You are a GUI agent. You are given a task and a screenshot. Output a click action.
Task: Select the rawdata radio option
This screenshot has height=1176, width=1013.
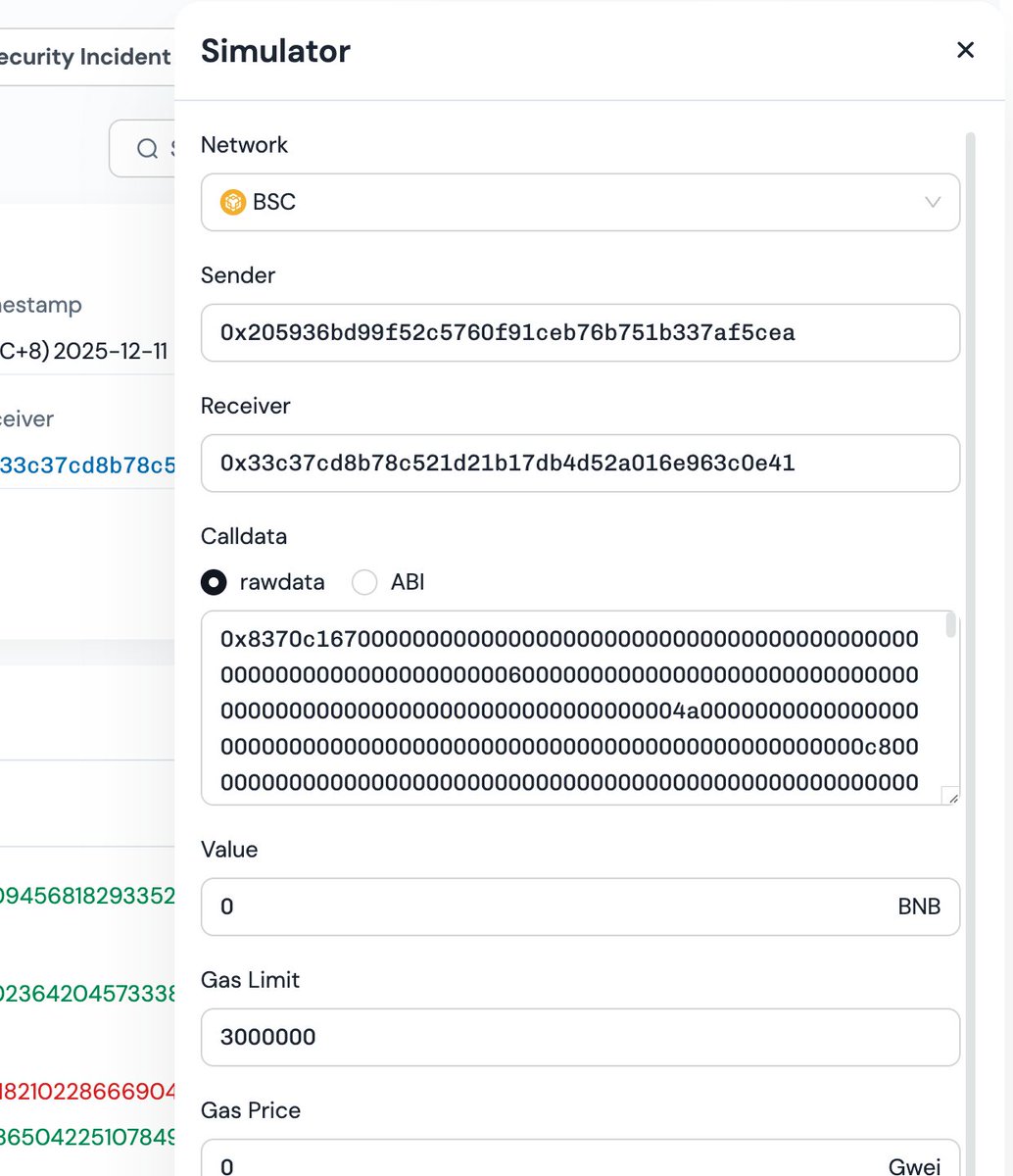tap(214, 582)
